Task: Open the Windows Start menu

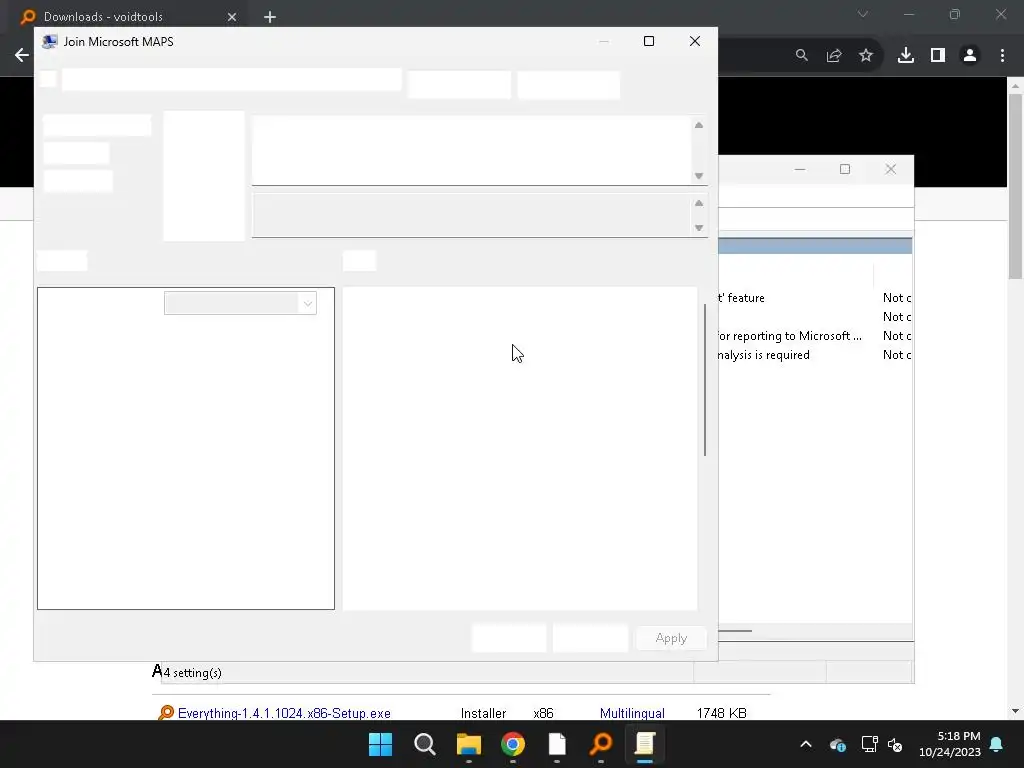Action: (x=381, y=744)
